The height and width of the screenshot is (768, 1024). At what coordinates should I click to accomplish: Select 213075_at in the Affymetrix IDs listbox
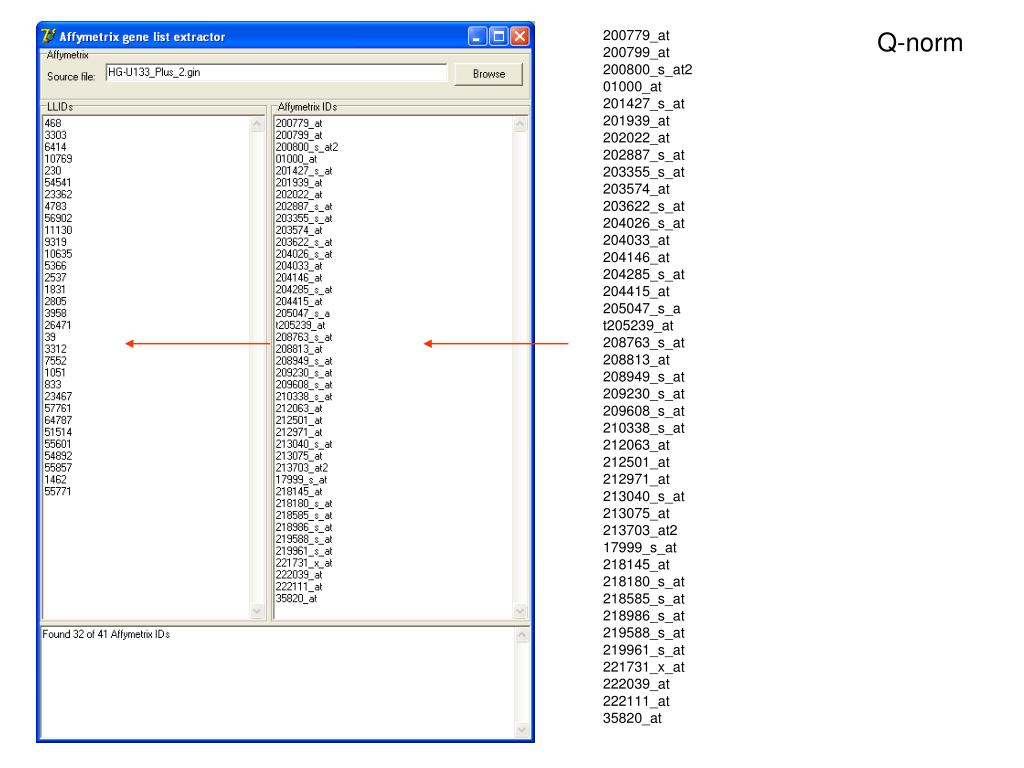(298, 456)
